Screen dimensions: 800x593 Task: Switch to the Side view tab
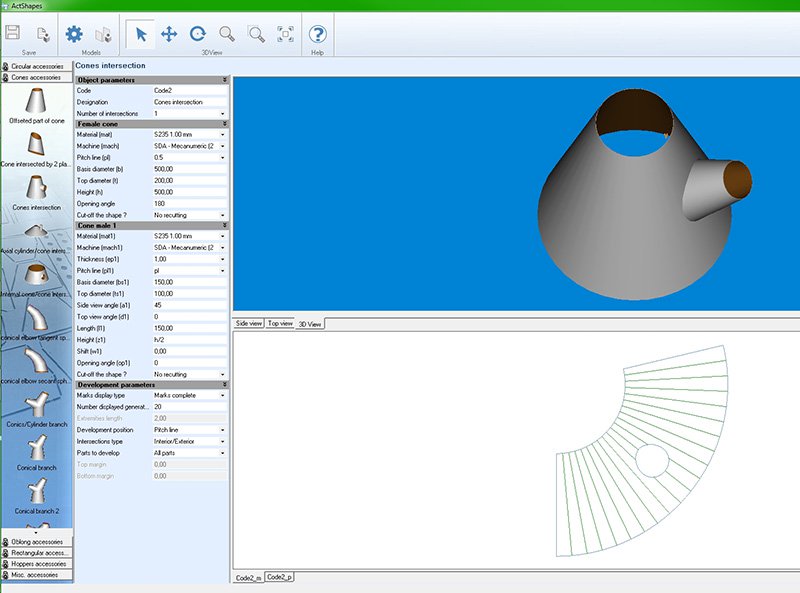248,324
